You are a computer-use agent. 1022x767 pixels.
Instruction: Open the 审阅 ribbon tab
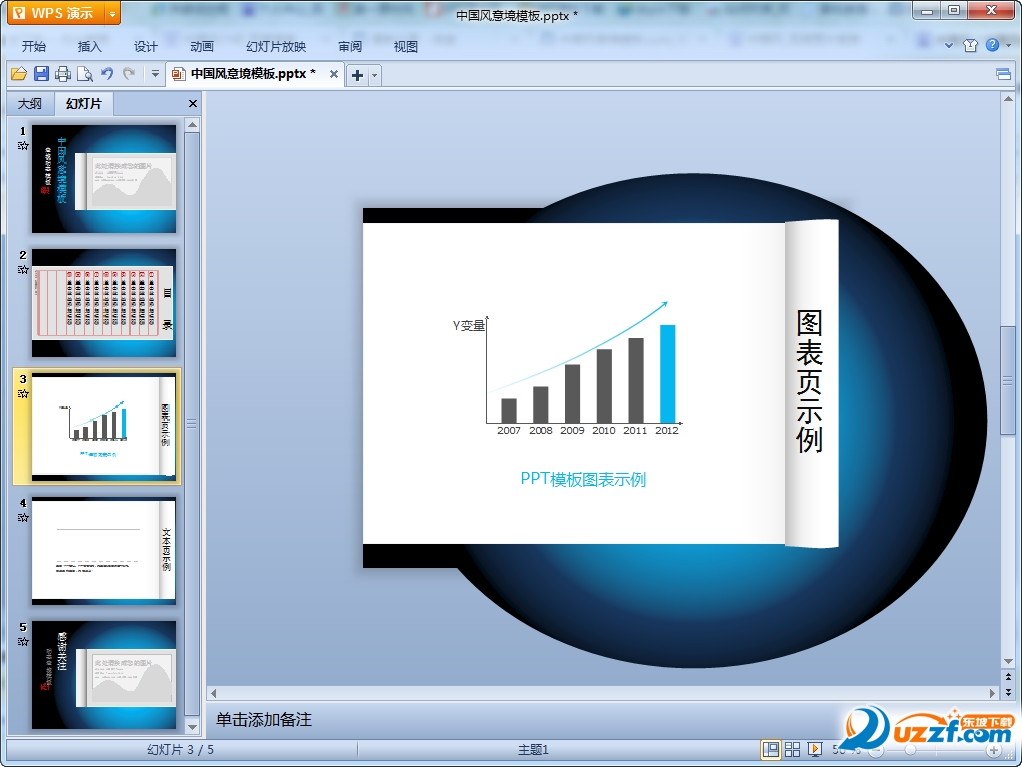[x=350, y=46]
